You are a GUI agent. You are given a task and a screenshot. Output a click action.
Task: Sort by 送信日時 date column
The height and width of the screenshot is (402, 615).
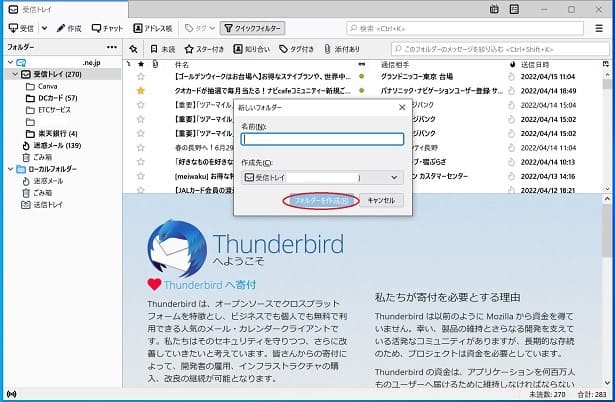tap(535, 64)
